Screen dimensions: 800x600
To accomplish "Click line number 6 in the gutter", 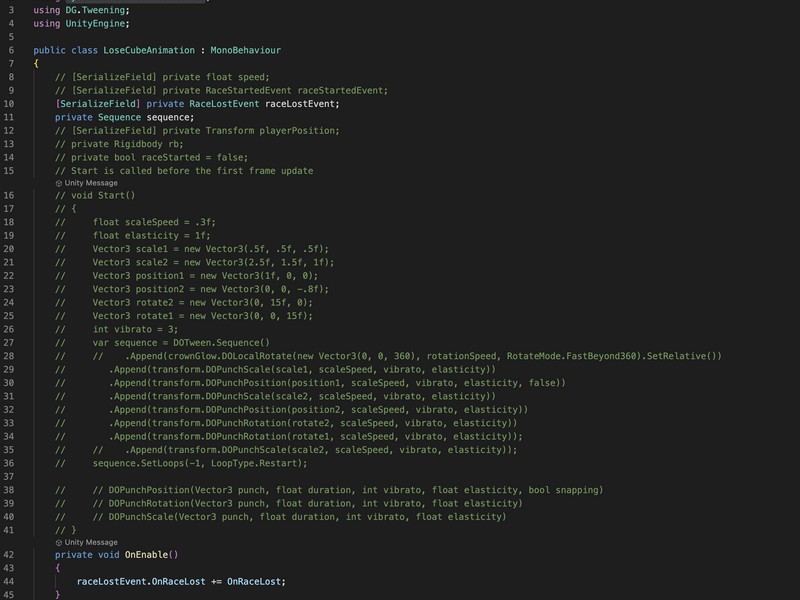I will point(11,50).
